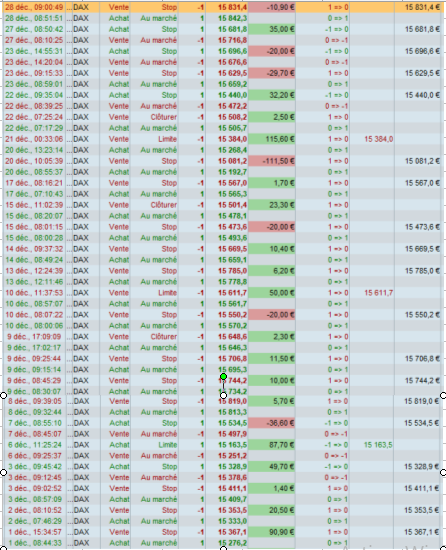Click date '15 déc., 08:20:07'
The width and height of the screenshot is (446, 550).
pos(34,216)
